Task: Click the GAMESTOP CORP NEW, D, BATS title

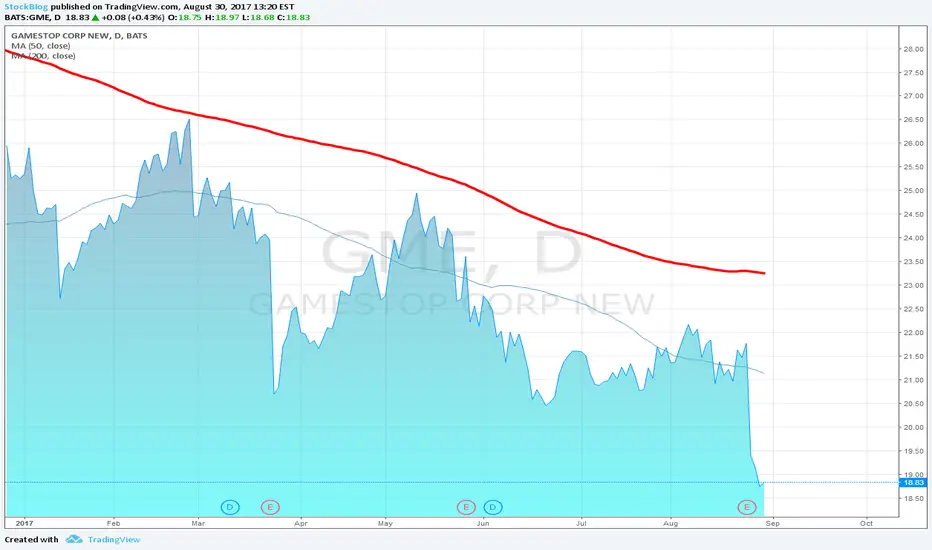Action: 79,36
